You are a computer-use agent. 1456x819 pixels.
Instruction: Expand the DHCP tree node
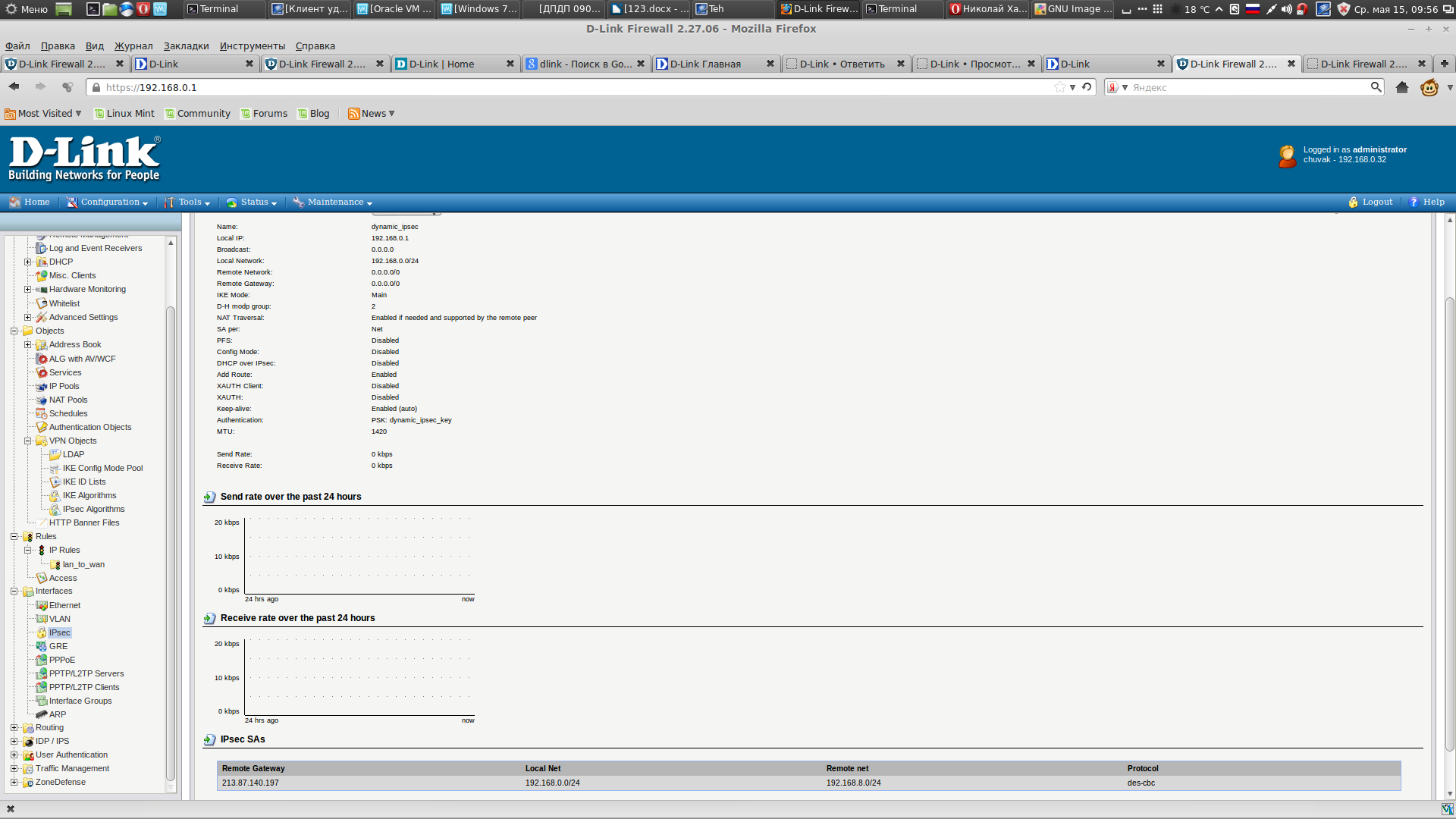coord(28,262)
